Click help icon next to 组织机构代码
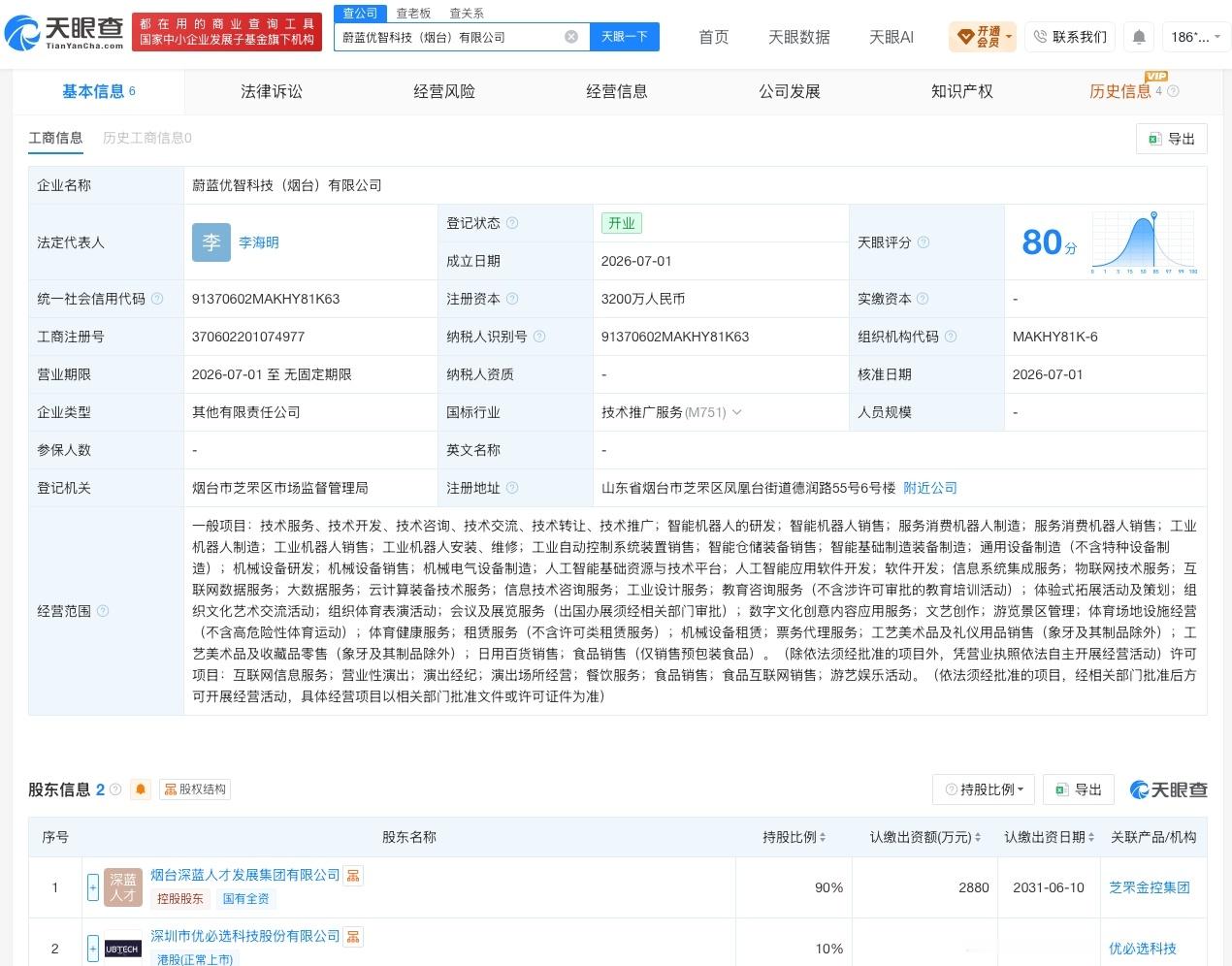The width and height of the screenshot is (1232, 966). point(951,337)
